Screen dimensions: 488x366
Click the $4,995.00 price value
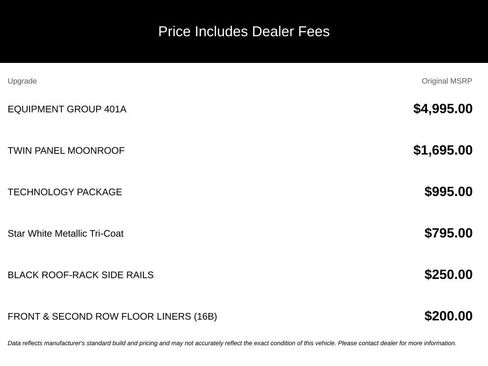pyautogui.click(x=443, y=109)
